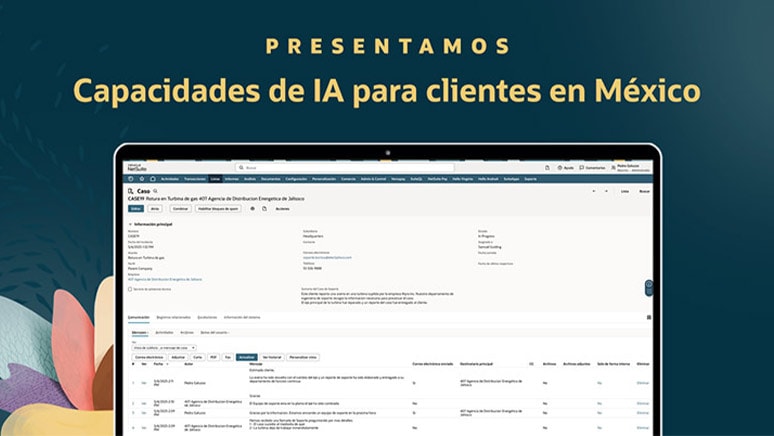Click the subtab layout icon at far right
Screen dimensions: 774x436
[x=649, y=317]
